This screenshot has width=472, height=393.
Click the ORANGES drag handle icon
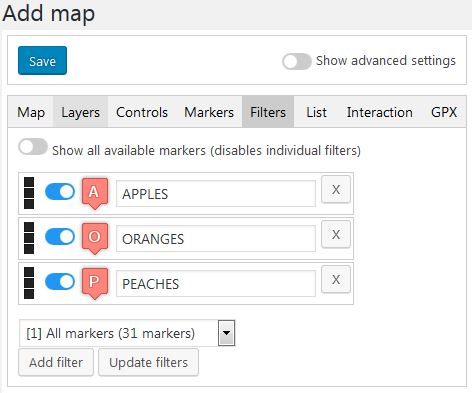tap(29, 238)
